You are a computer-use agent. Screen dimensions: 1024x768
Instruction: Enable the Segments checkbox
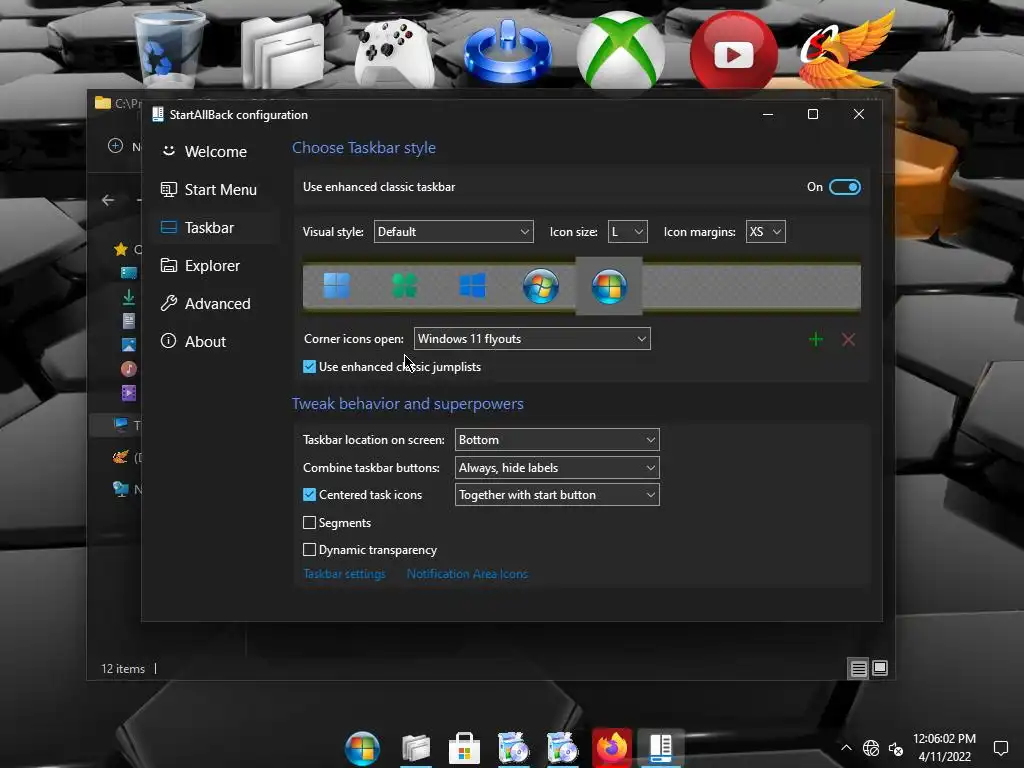coord(310,522)
